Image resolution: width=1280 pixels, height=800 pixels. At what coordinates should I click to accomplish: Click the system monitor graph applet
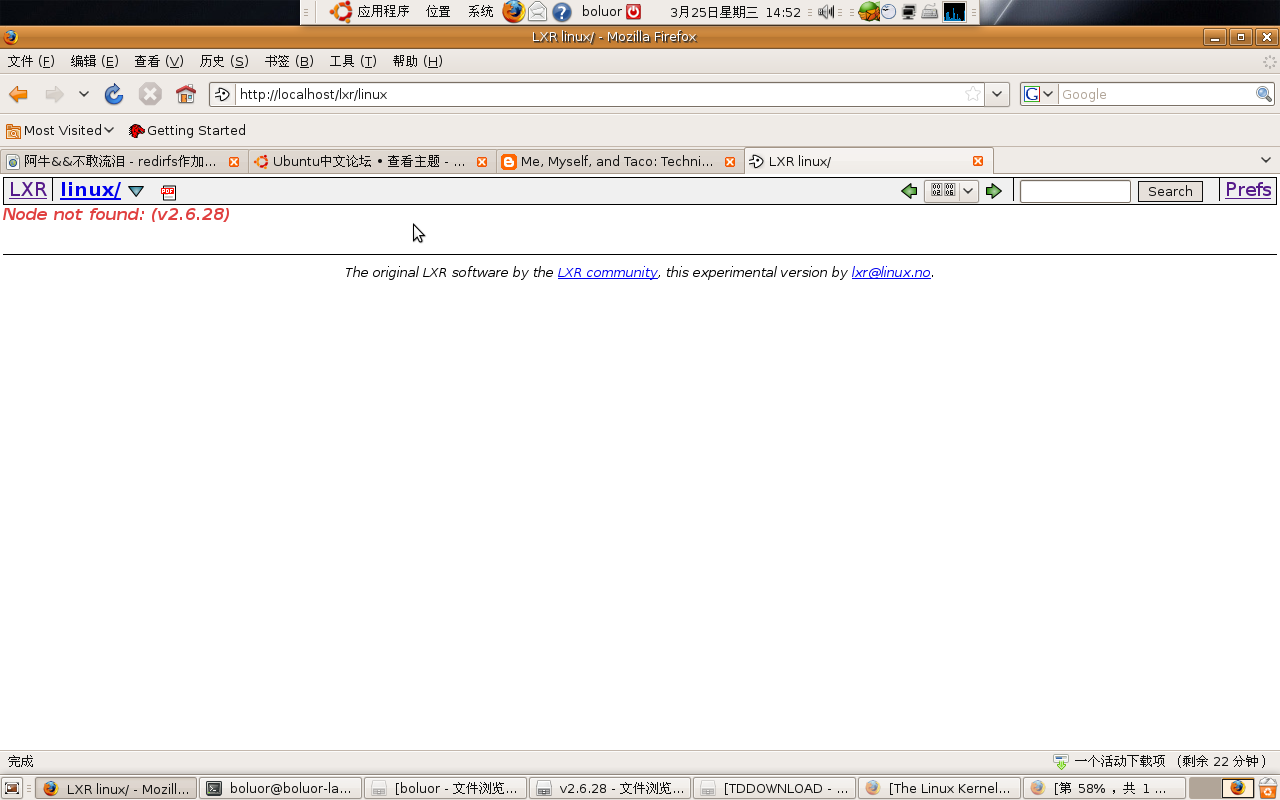pyautogui.click(x=955, y=12)
